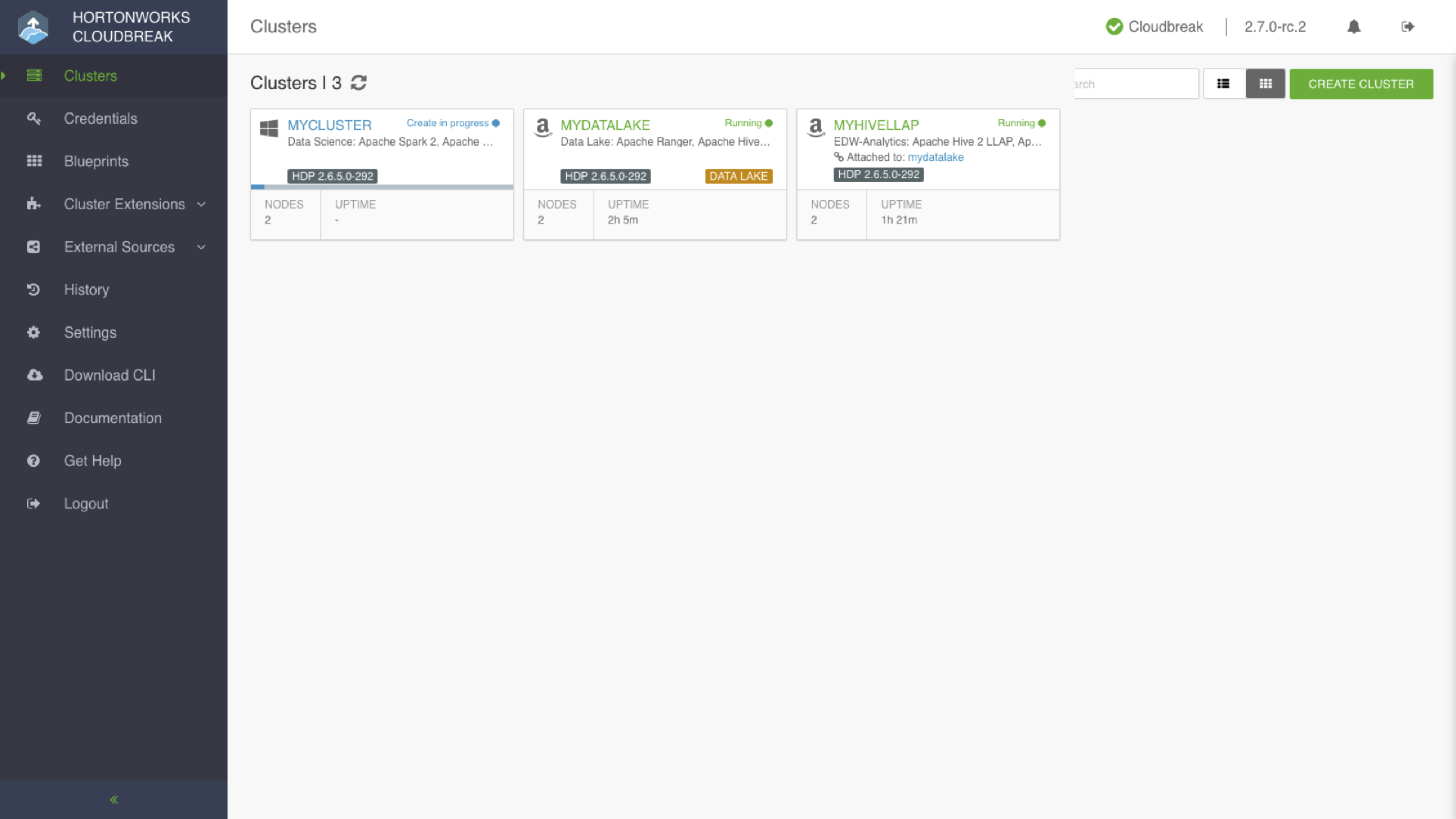Open the Documentation menu item
The height and width of the screenshot is (819, 1456).
[x=113, y=418]
